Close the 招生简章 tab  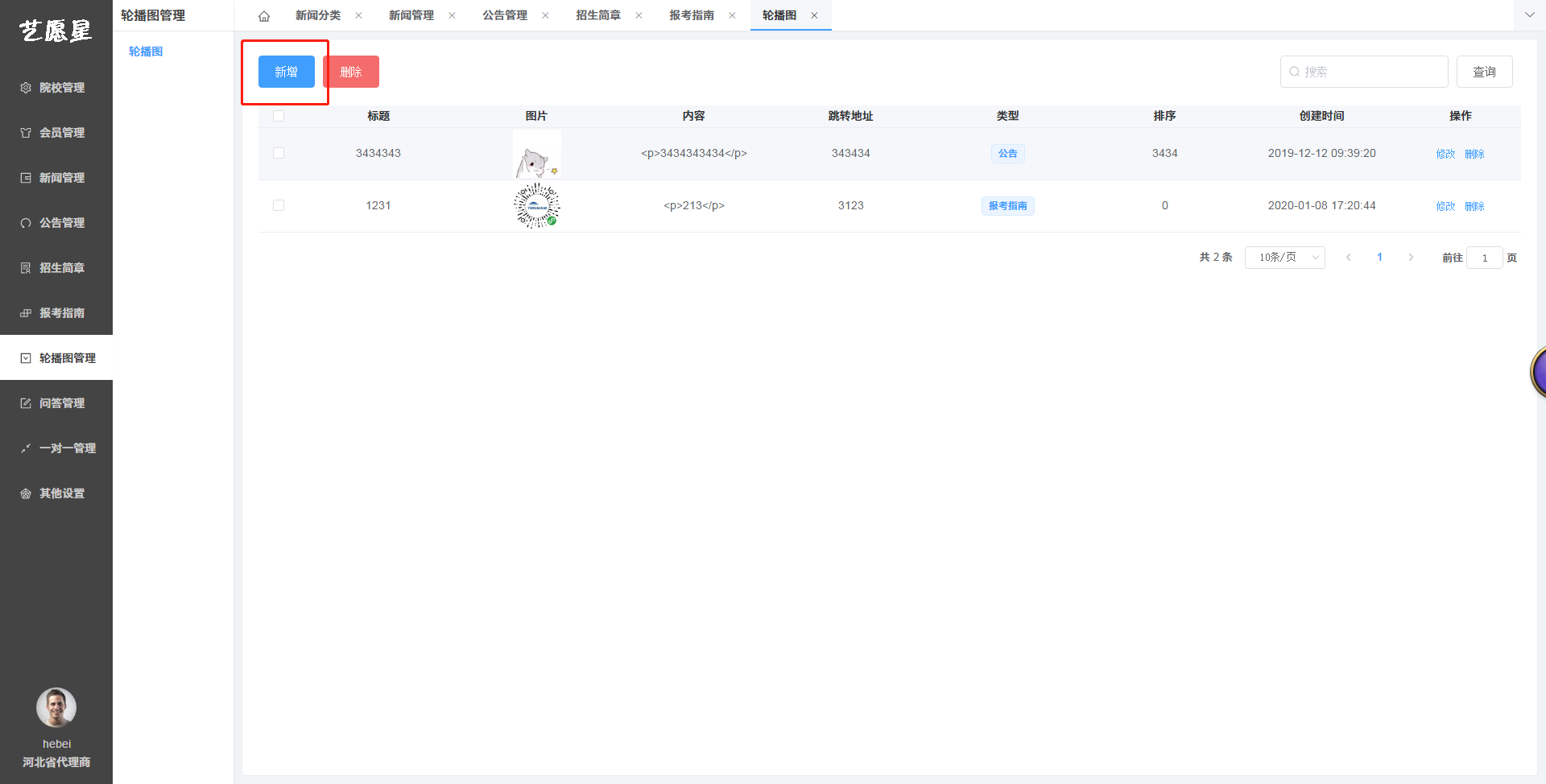(639, 15)
